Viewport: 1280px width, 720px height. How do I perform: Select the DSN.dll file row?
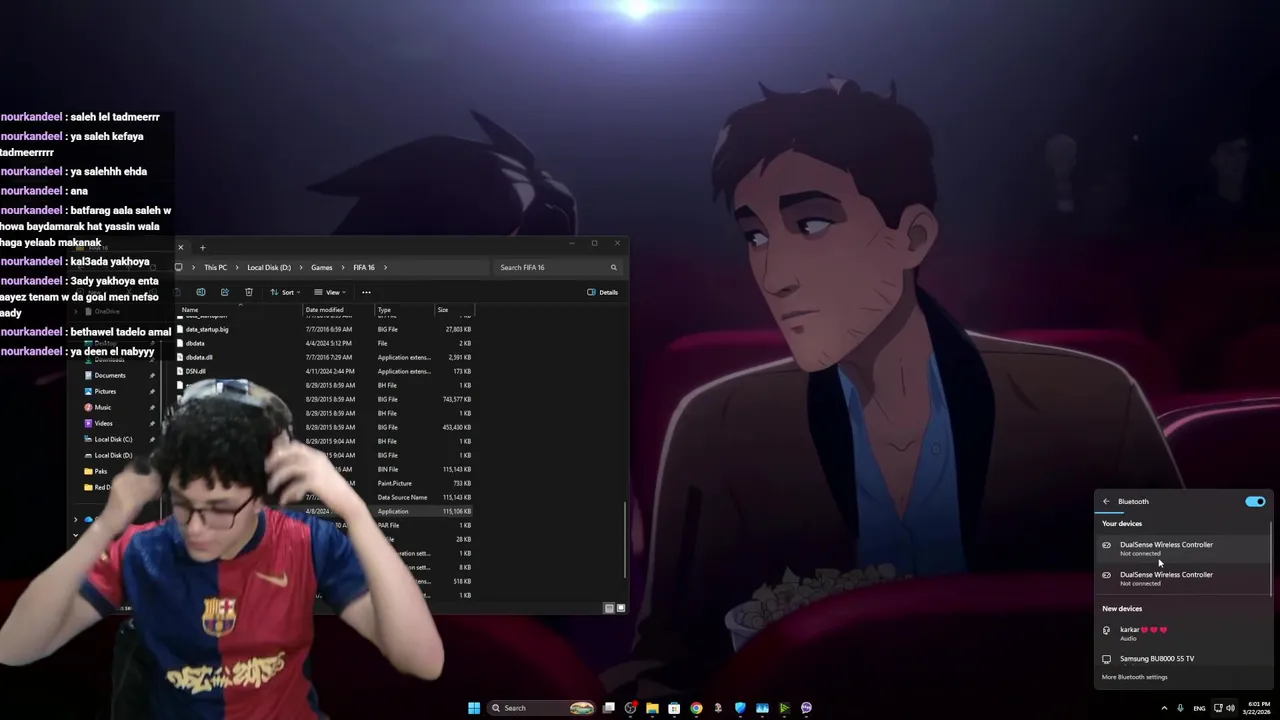324,371
